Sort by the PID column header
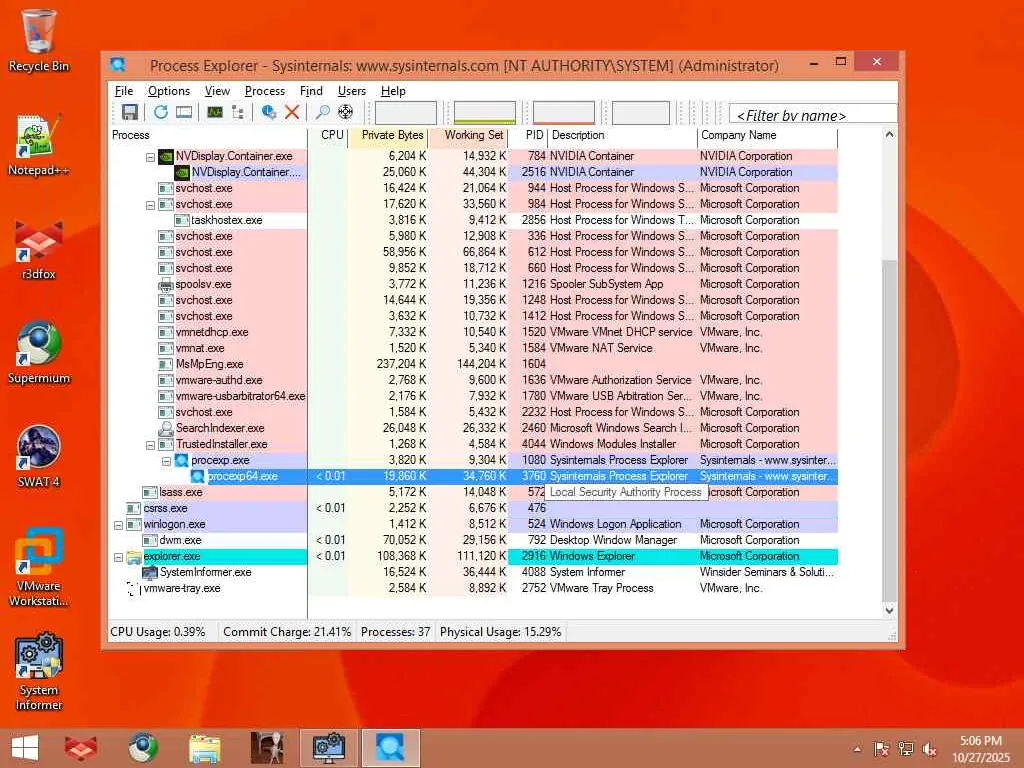This screenshot has height=768, width=1024. pyautogui.click(x=528, y=135)
